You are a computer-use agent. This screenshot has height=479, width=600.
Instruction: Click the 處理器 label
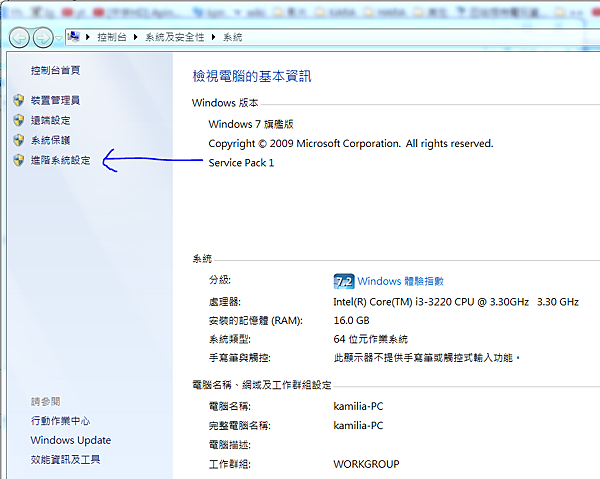coord(225,302)
